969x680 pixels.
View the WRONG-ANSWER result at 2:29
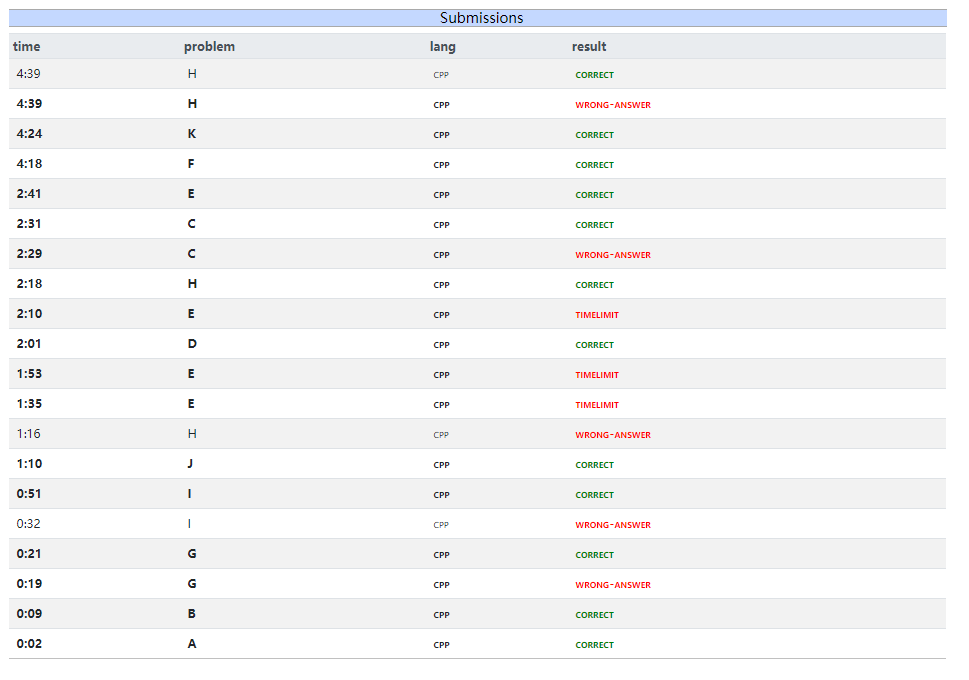click(612, 255)
